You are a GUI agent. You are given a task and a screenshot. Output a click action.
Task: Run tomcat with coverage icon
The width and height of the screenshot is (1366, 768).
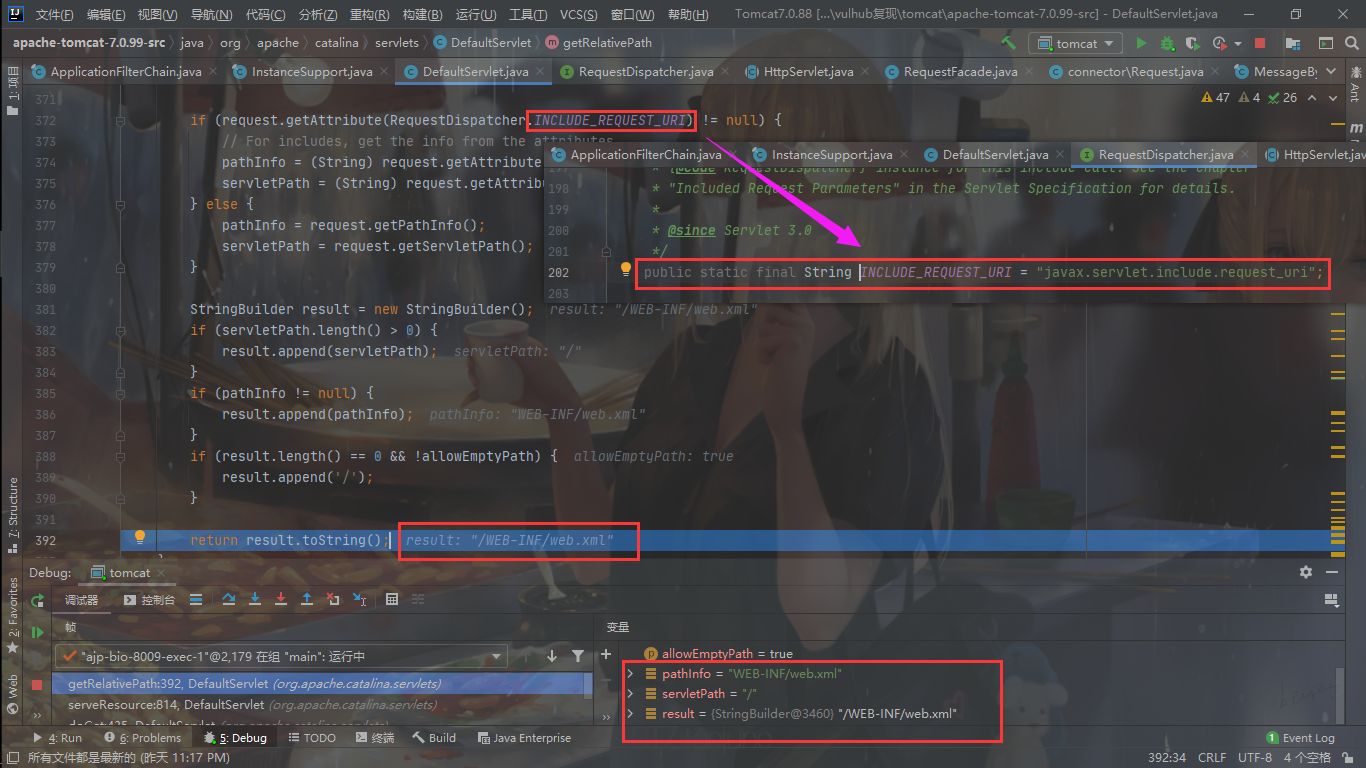(x=1193, y=43)
